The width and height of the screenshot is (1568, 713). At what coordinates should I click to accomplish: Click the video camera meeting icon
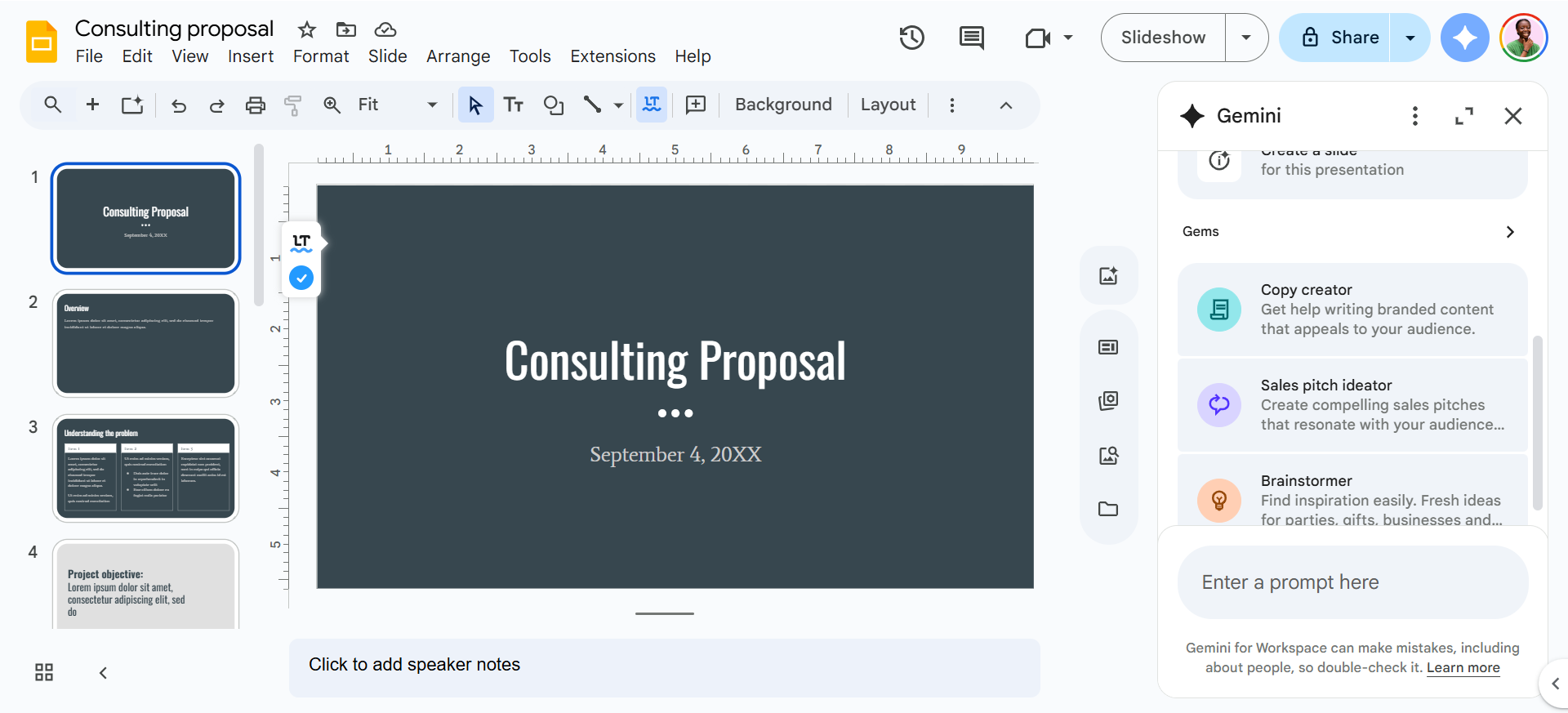[1037, 38]
